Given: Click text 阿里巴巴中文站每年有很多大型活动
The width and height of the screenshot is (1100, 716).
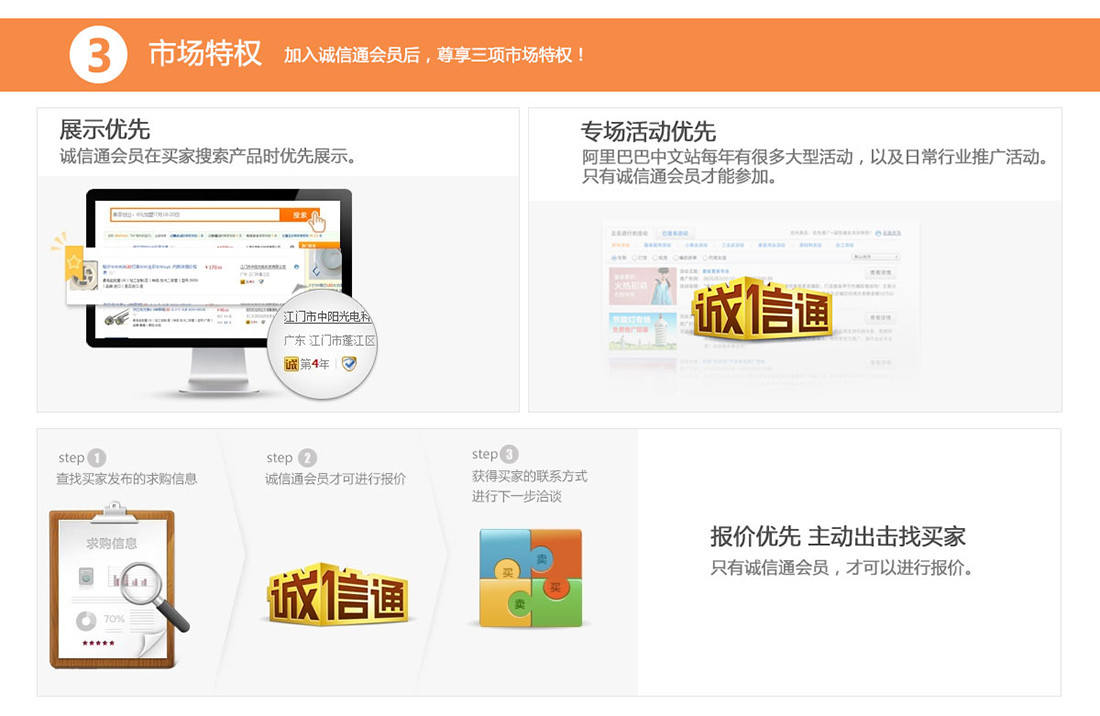Looking at the screenshot, I should [717, 156].
